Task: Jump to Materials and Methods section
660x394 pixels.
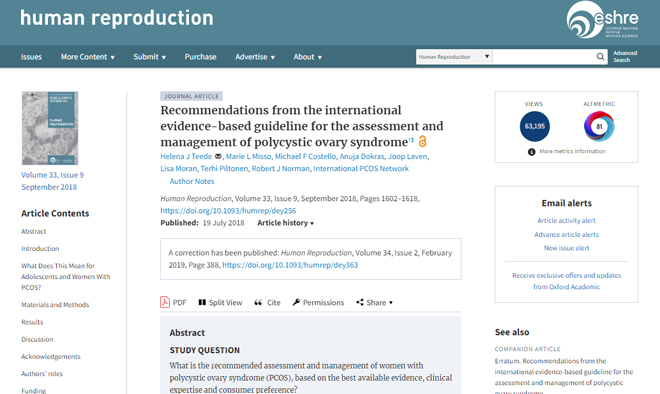Action: click(55, 305)
